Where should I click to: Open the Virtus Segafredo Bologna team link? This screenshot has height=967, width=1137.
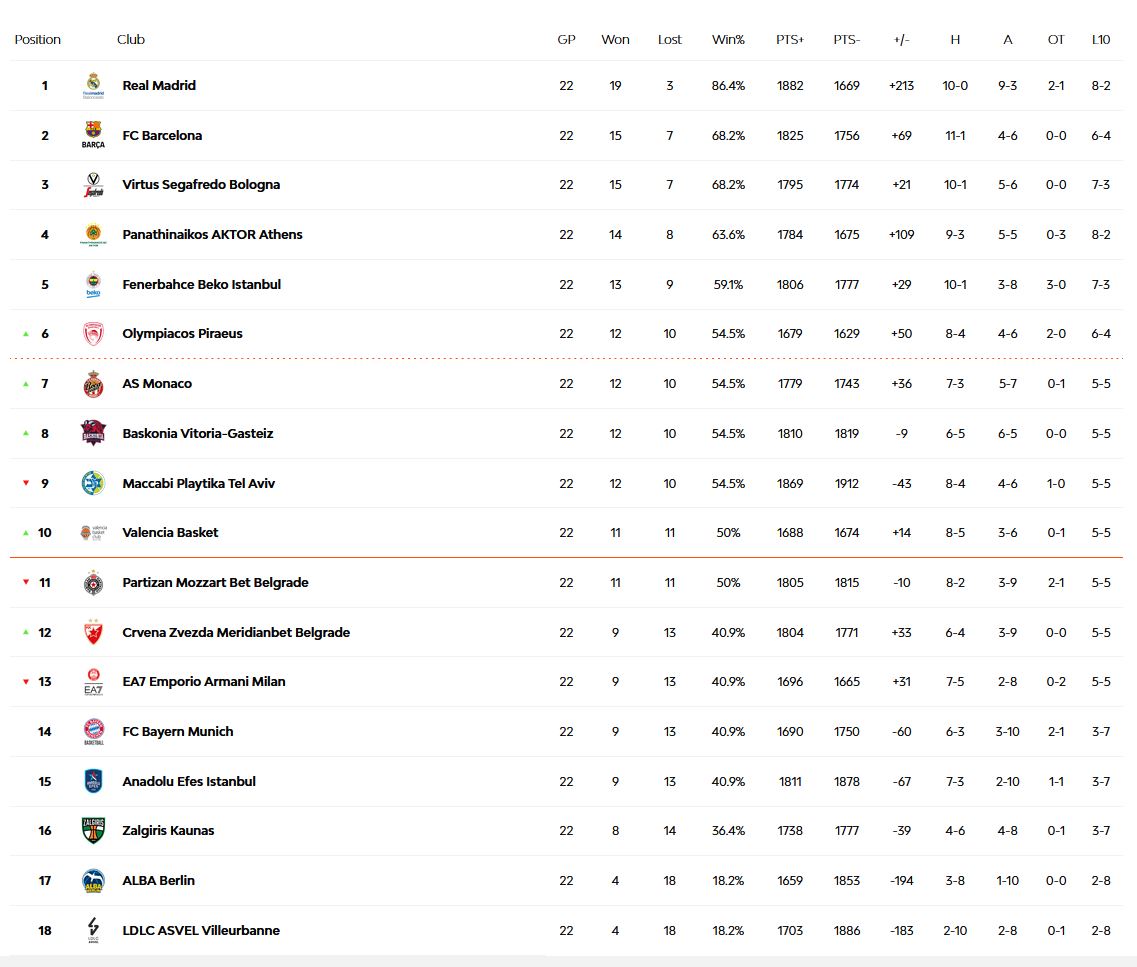click(201, 185)
